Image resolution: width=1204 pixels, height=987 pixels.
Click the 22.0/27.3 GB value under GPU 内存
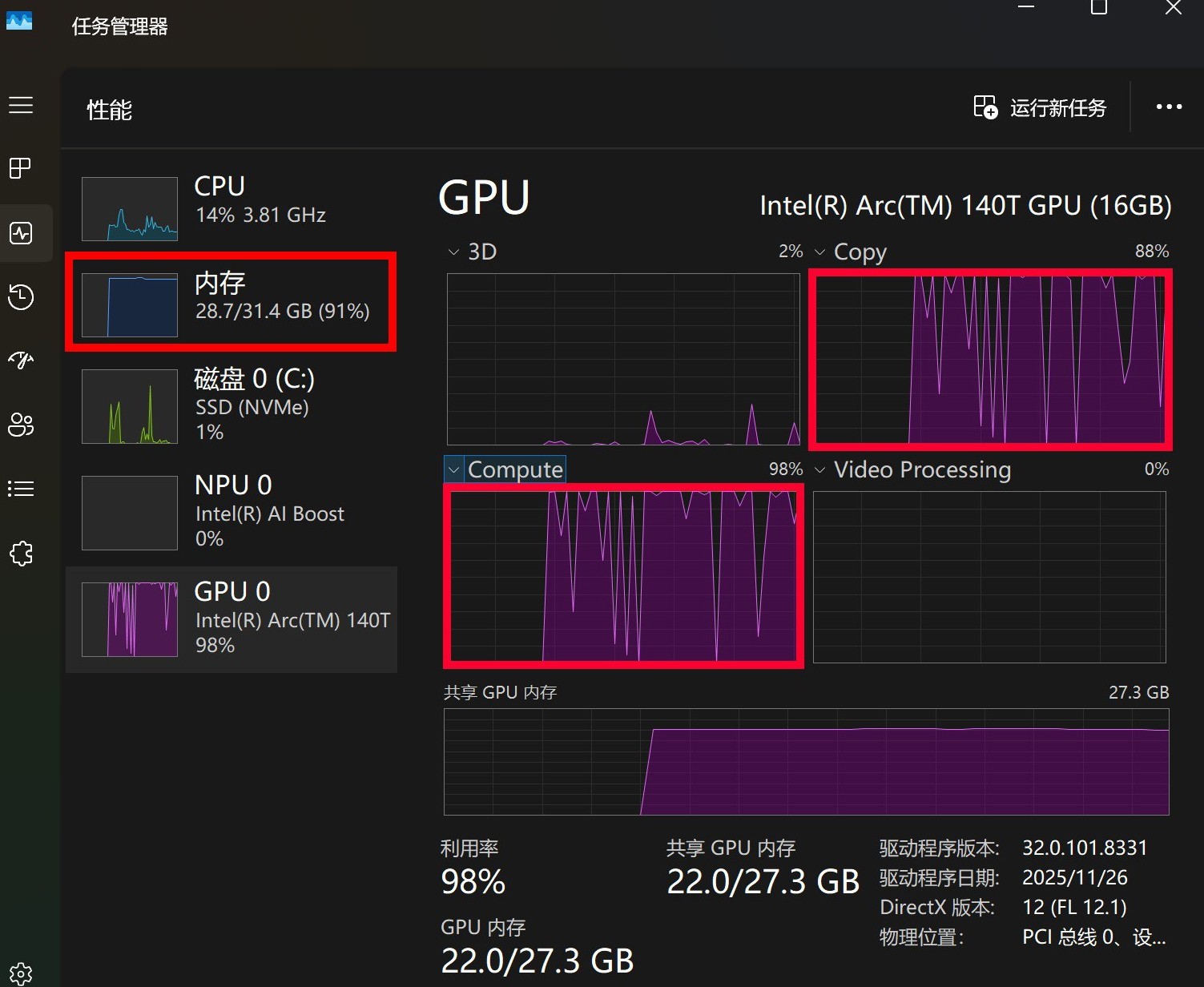(x=538, y=961)
